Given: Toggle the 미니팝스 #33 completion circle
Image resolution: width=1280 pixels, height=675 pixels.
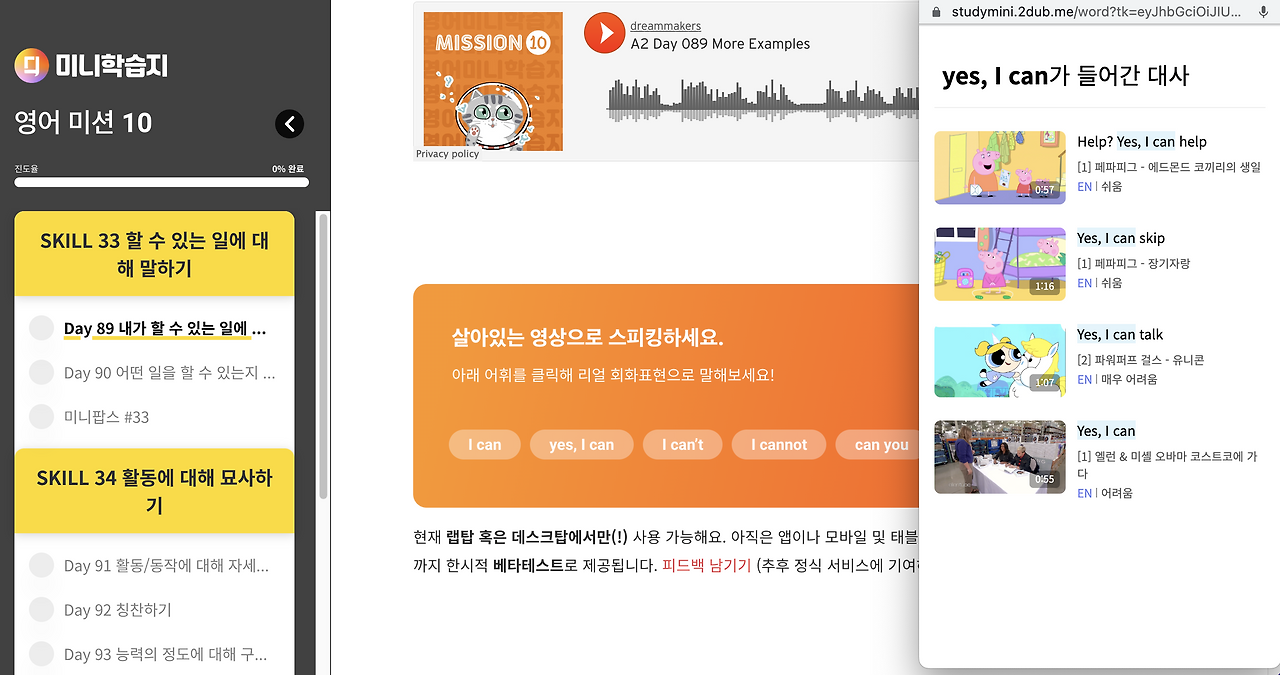Looking at the screenshot, I should pos(40,416).
